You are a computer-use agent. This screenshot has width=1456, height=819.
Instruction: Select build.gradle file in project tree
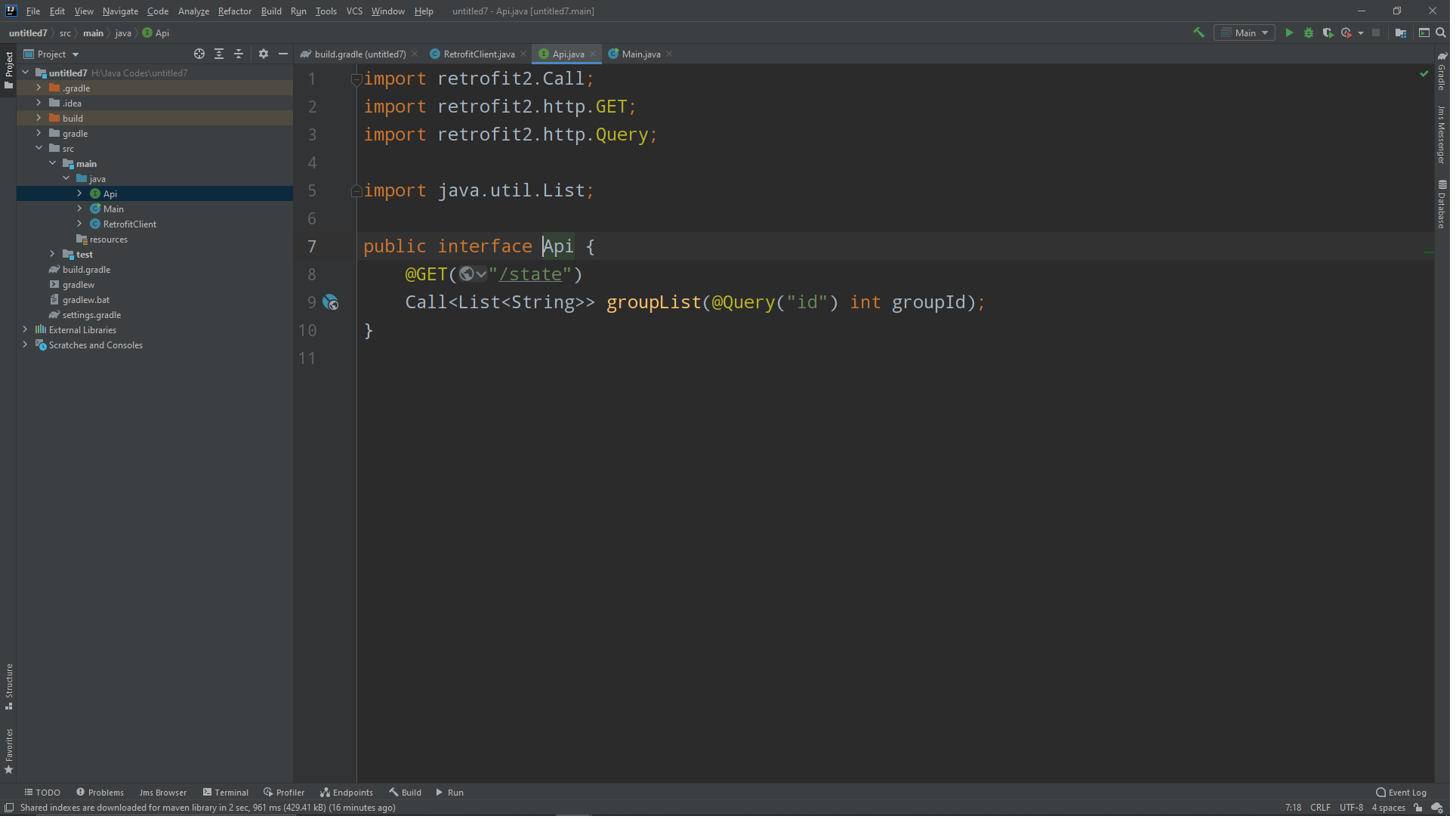tap(87, 270)
